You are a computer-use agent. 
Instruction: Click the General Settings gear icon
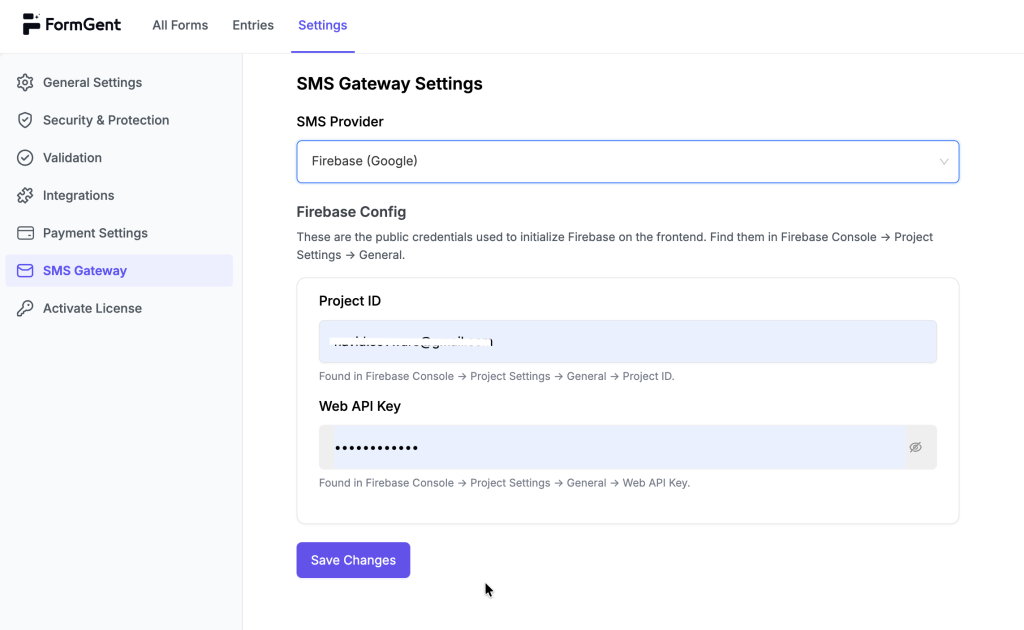pyautogui.click(x=25, y=82)
